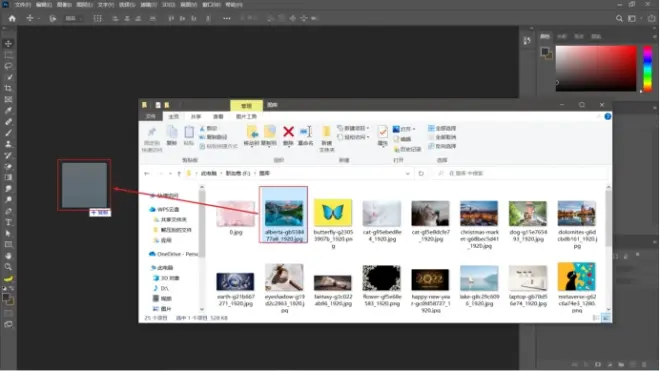Select the Eyedropper tool
This screenshot has width=660, height=371.
tap(8, 111)
